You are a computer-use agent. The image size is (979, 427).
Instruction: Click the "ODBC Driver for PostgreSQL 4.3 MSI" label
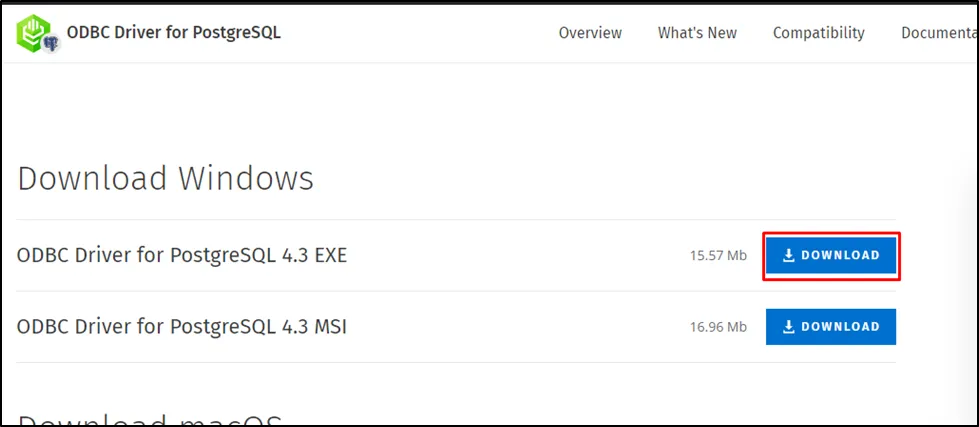[182, 326]
